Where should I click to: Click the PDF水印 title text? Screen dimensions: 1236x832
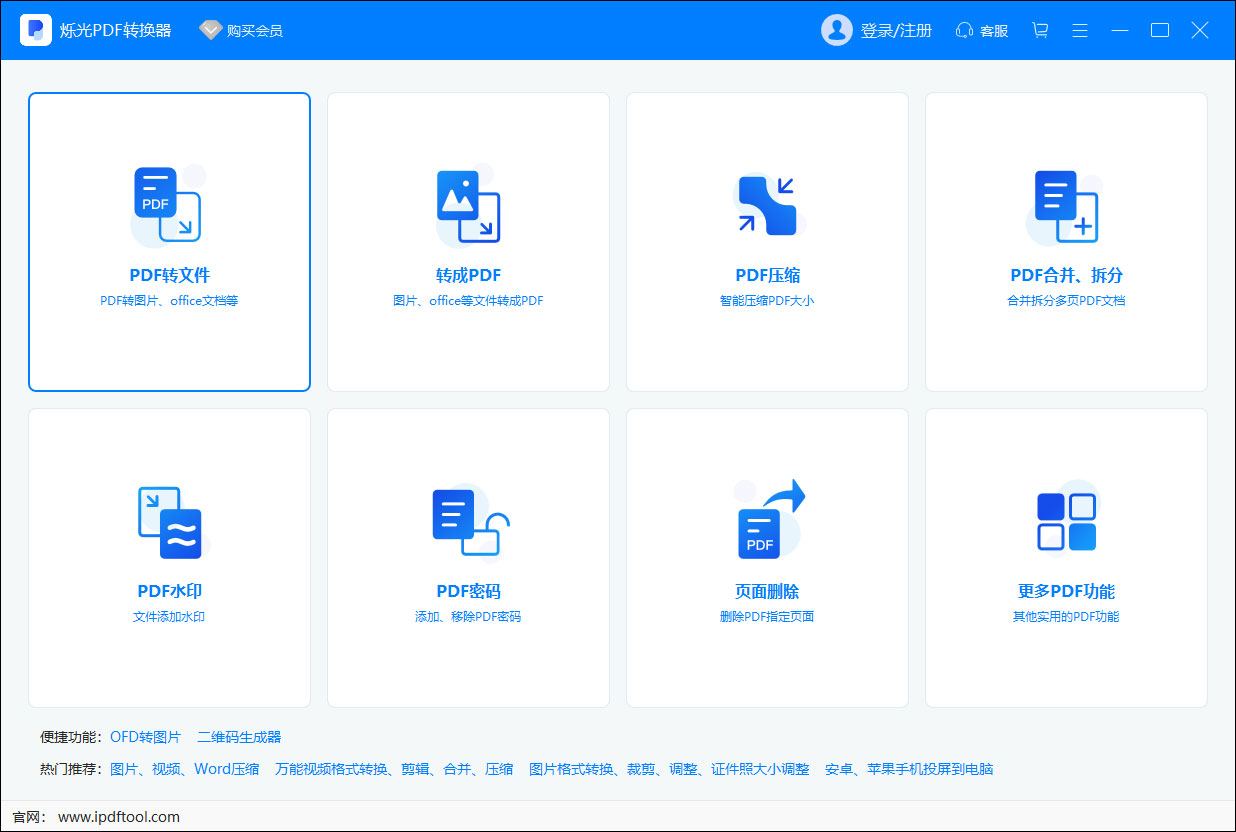pos(170,591)
